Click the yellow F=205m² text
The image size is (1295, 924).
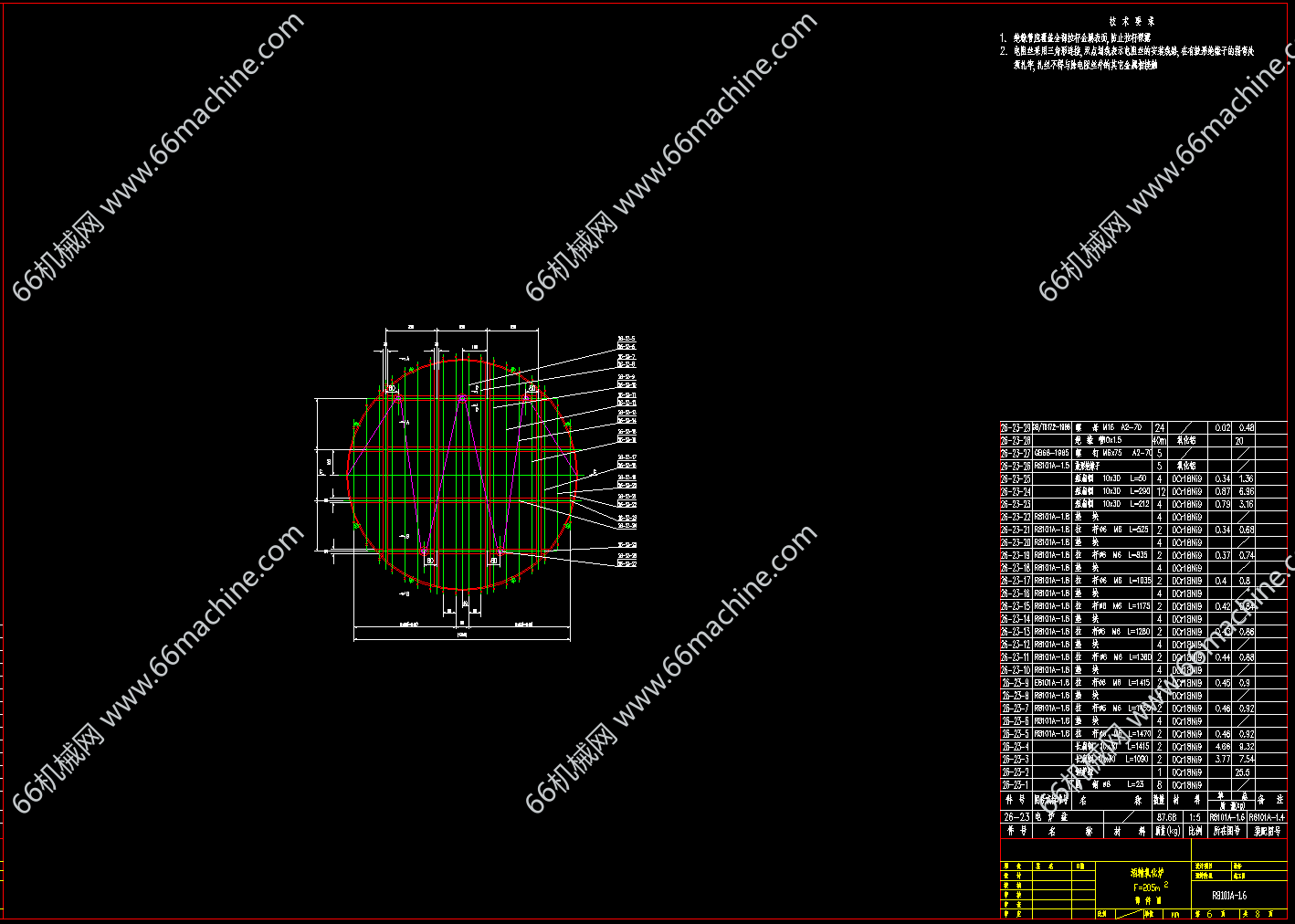1147,887
